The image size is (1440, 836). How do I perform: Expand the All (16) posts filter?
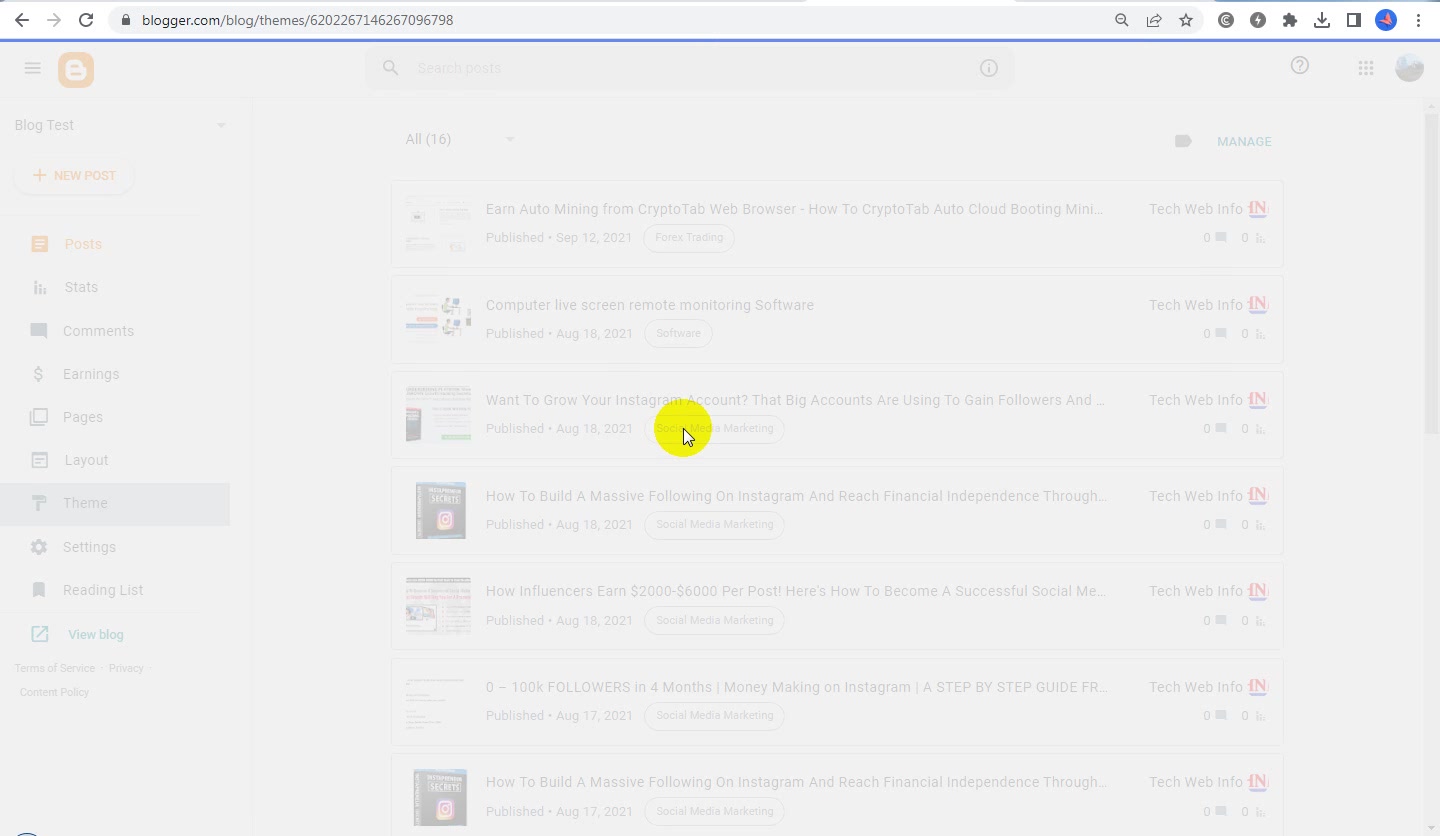[x=460, y=139]
